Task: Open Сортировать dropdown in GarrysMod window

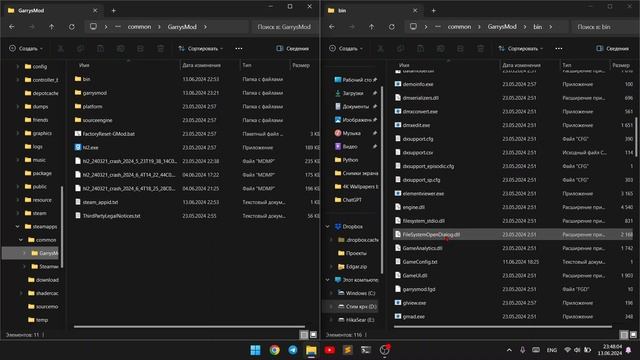Action: (x=201, y=49)
